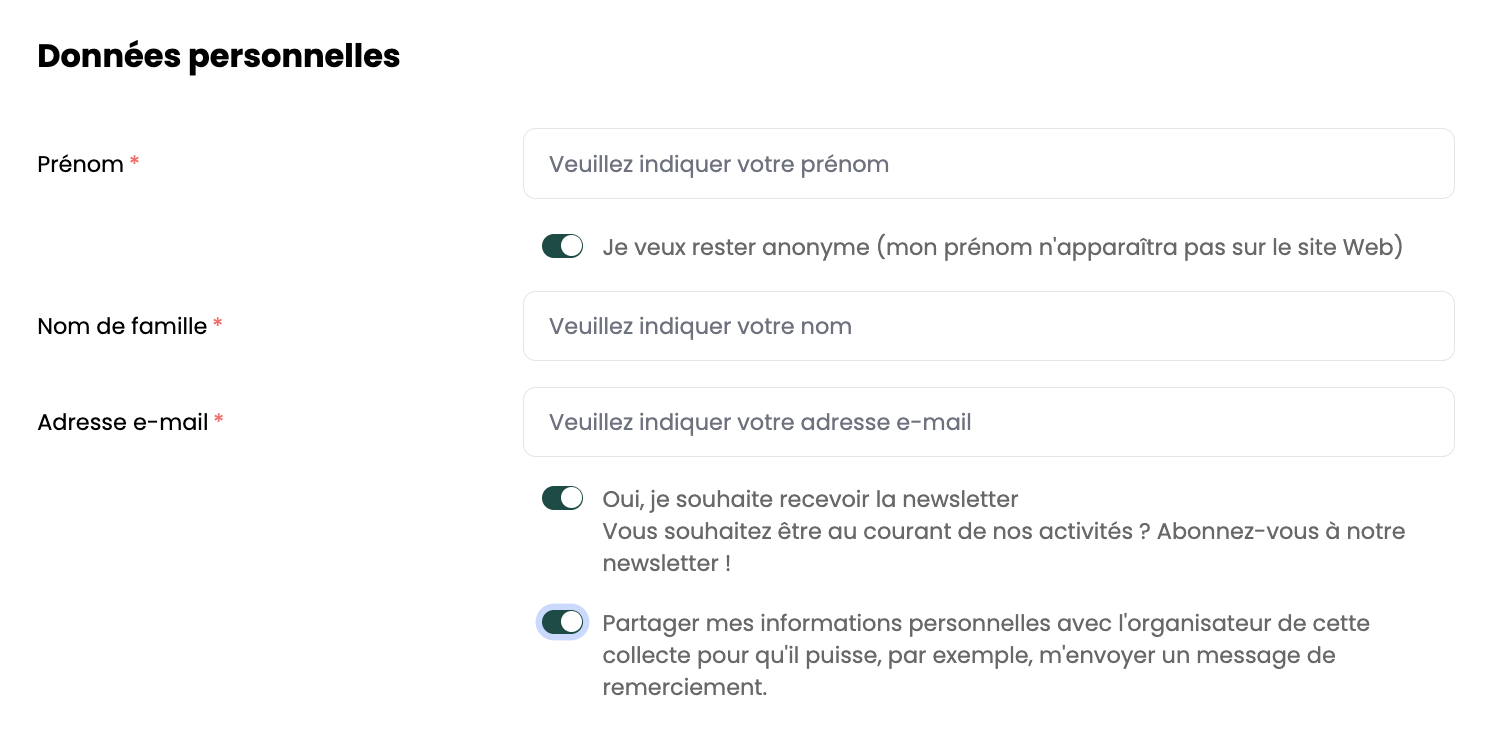The height and width of the screenshot is (754, 1492).
Task: Click the Nom de famille label
Action: 122,326
